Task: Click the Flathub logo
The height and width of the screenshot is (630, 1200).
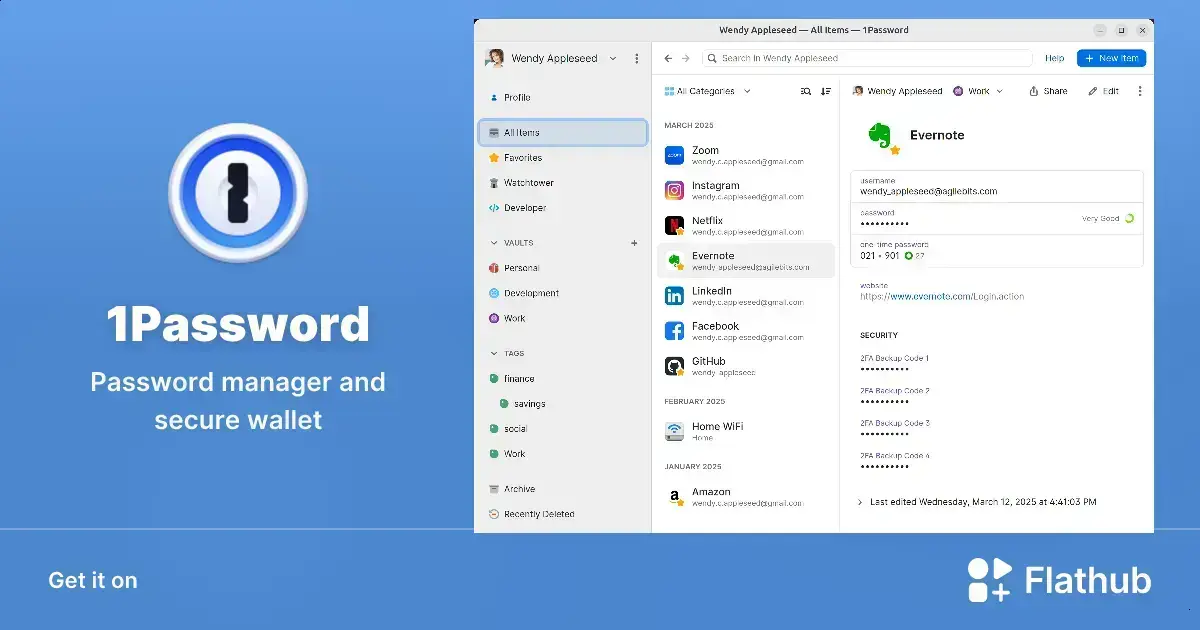Action: (1059, 580)
